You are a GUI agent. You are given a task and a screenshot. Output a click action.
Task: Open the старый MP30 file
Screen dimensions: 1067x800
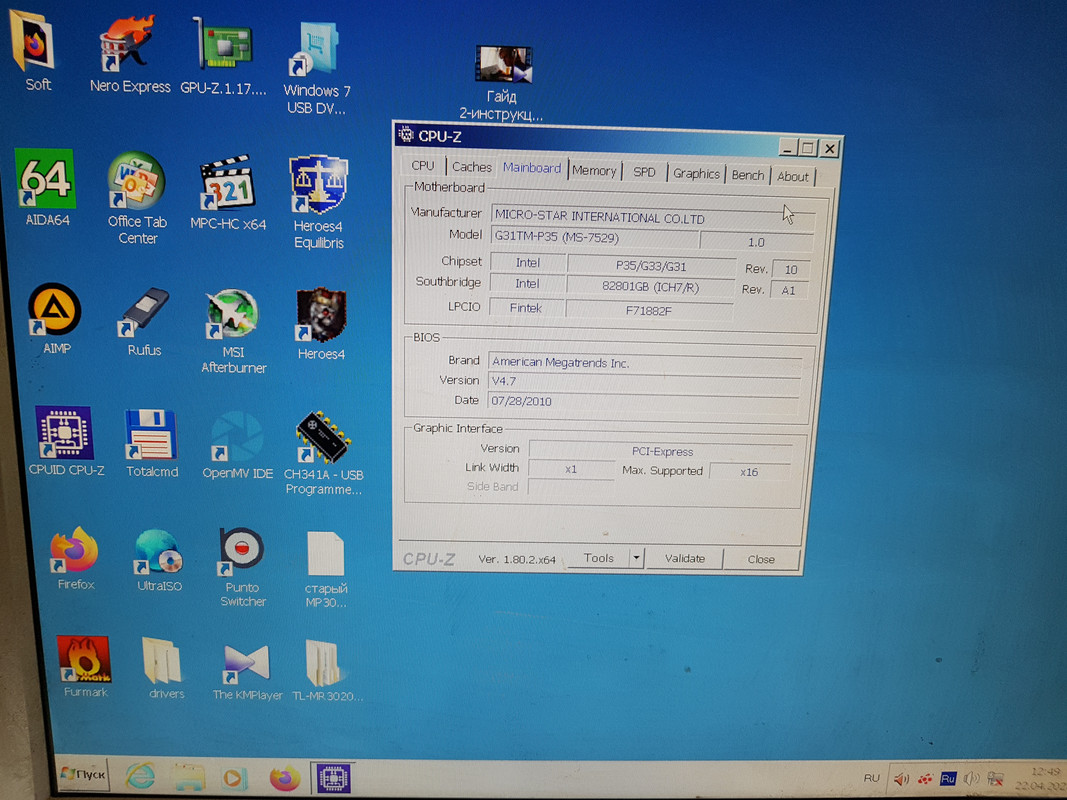pos(326,569)
